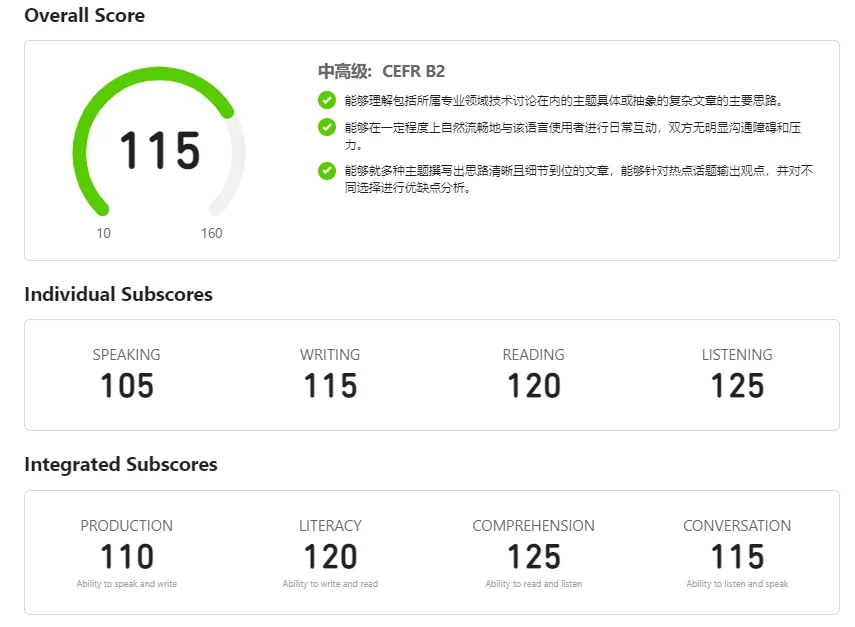Click the production score 110
This screenshot has width=855, height=627.
point(127,557)
